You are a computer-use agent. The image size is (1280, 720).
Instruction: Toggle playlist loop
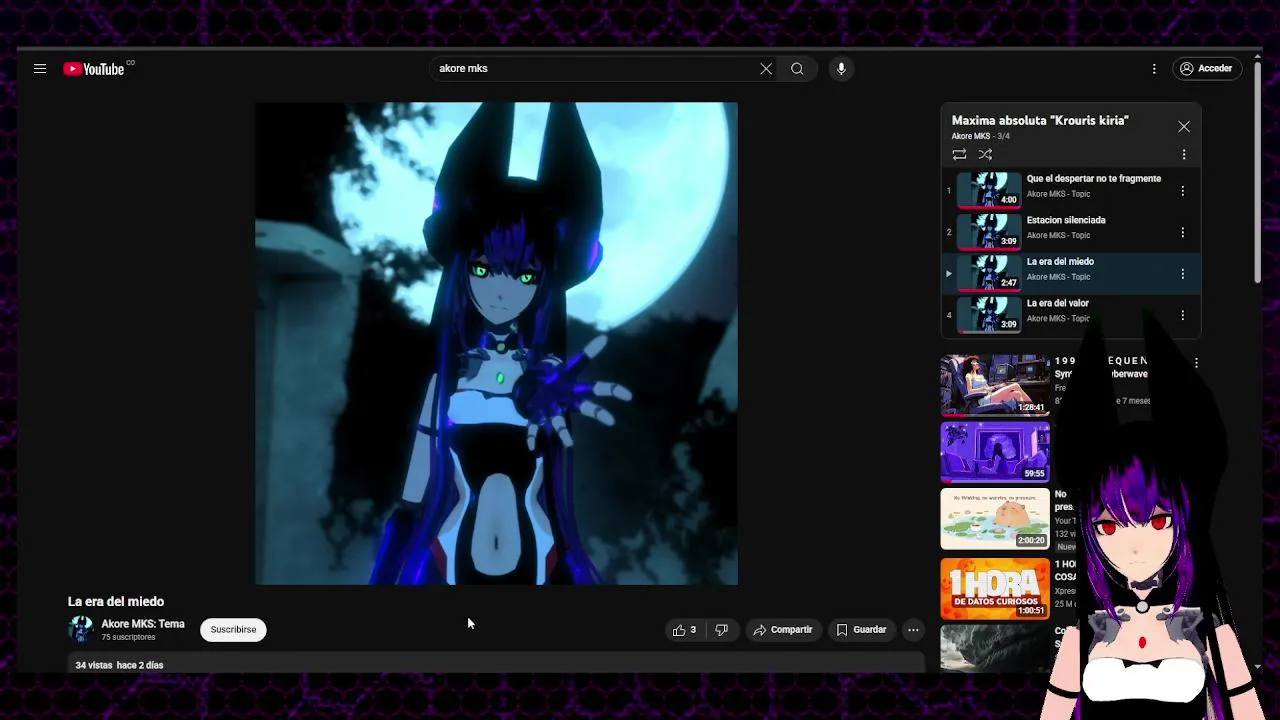(959, 154)
